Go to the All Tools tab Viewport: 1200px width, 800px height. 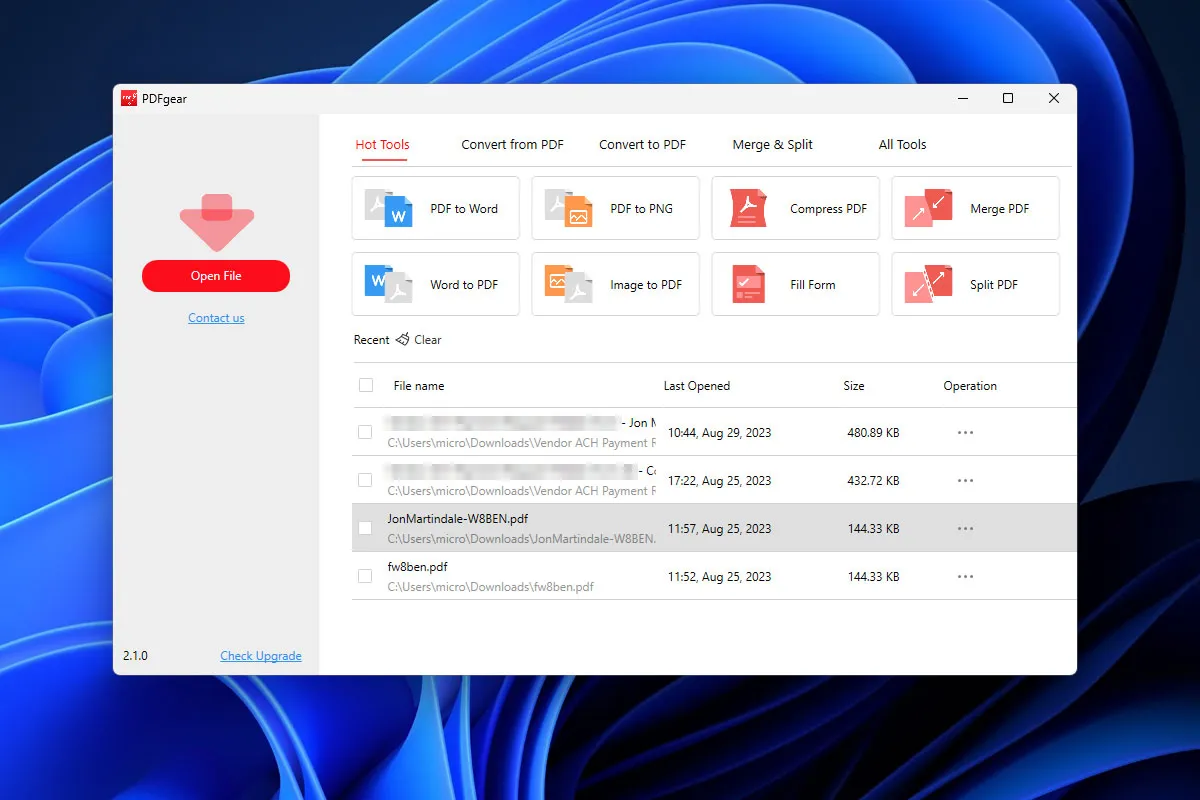[x=902, y=144]
